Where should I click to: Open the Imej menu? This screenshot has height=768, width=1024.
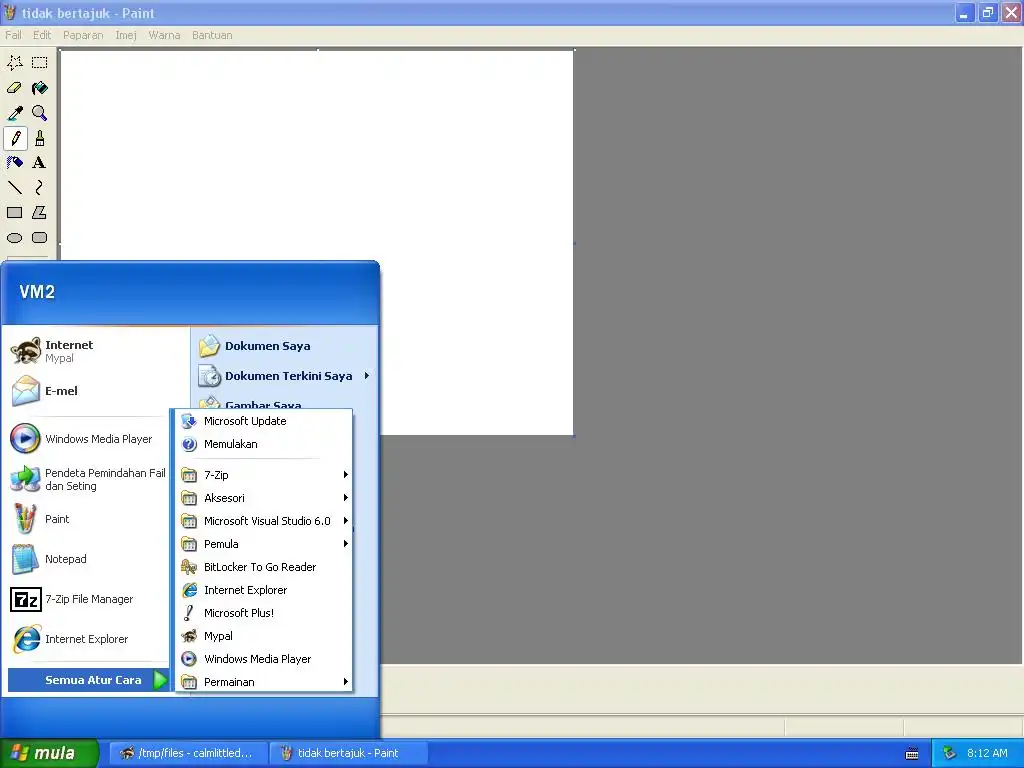click(126, 35)
